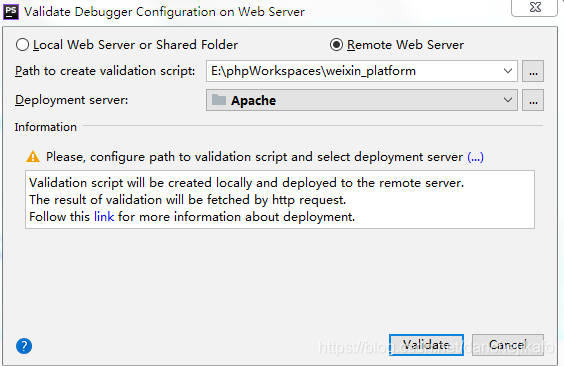Click inside the validation information text box
The width and height of the screenshot is (564, 366).
(280, 200)
